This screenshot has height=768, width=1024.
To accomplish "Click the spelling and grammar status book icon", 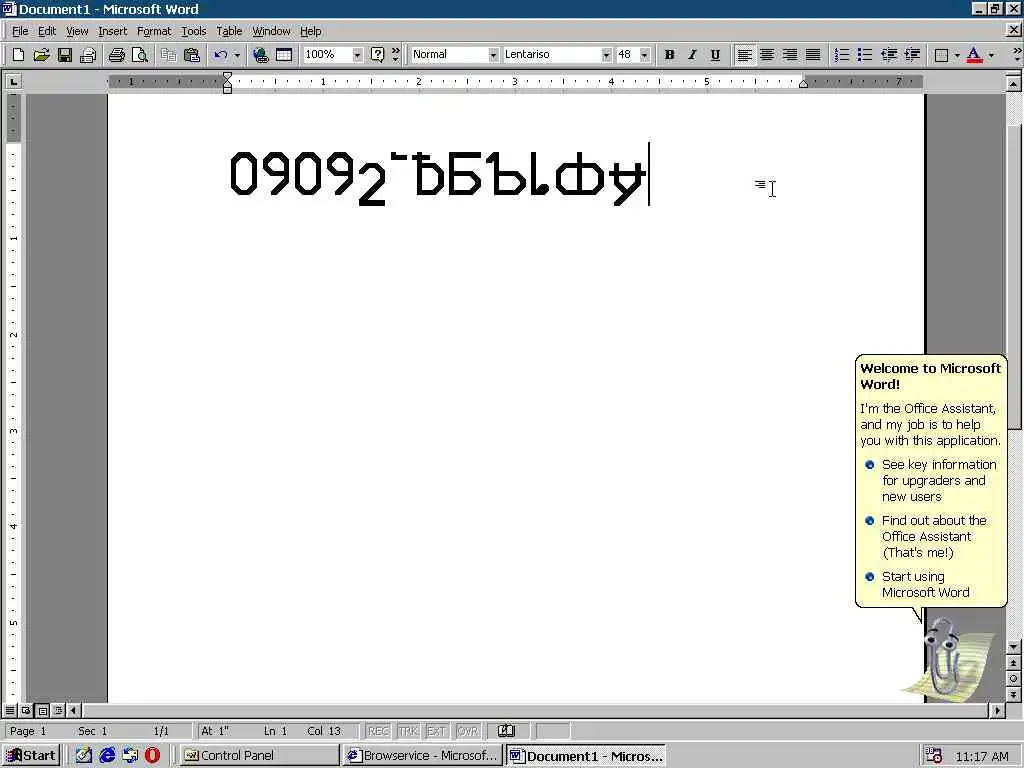I will tap(506, 731).
